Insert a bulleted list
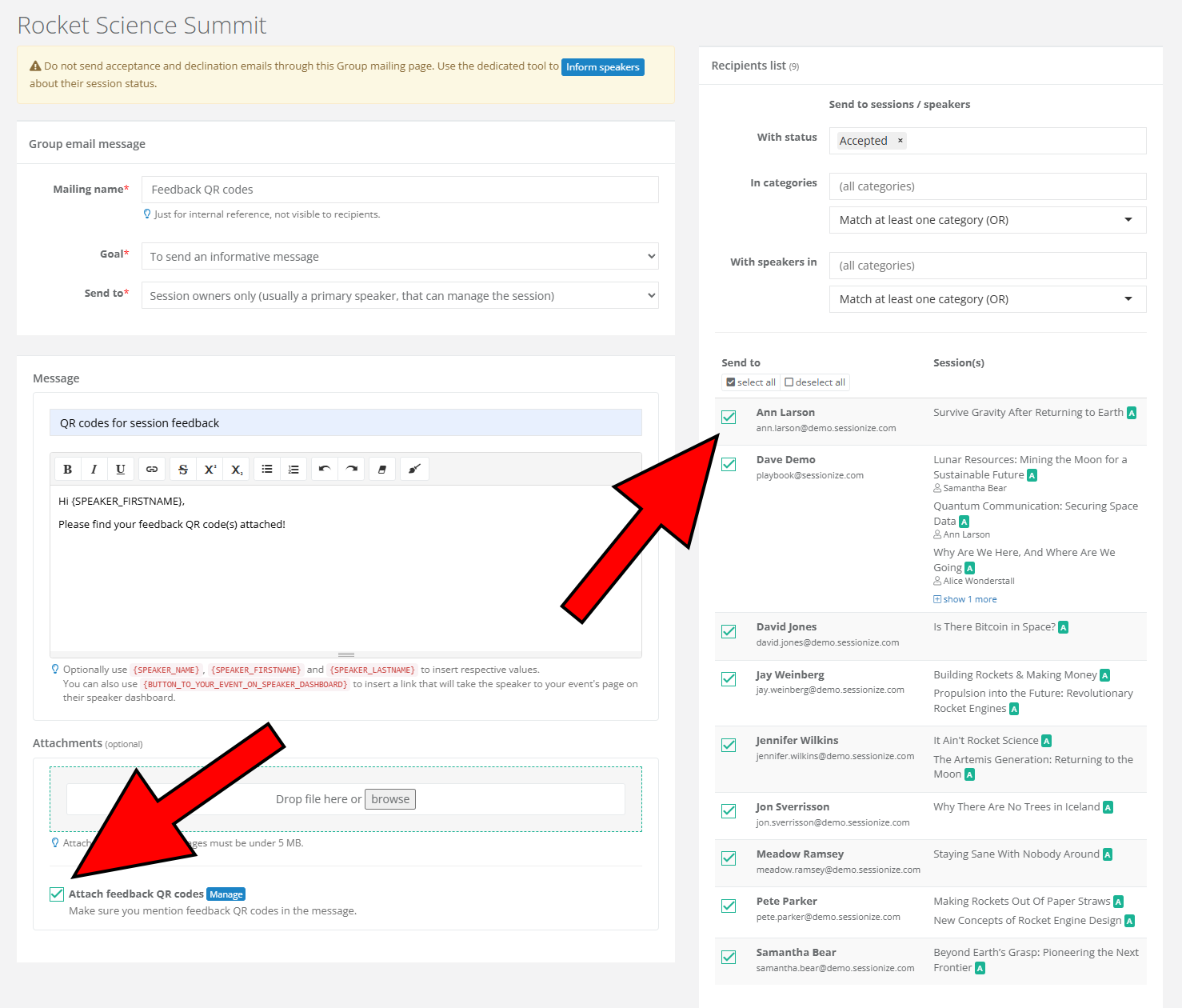This screenshot has width=1182, height=1008. [267, 470]
